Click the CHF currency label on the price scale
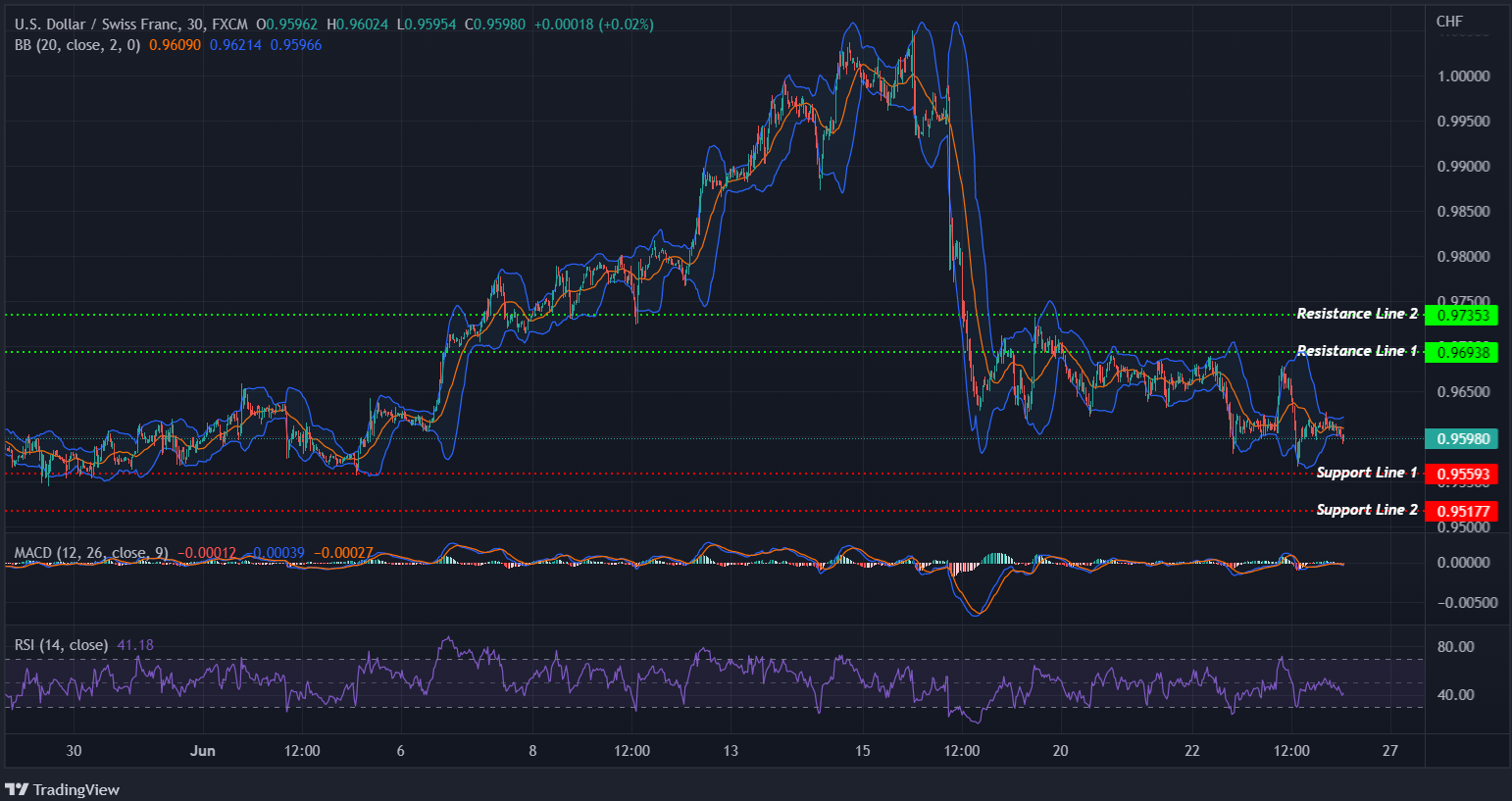Screen dimensions: 1512x801 pos(1449,20)
